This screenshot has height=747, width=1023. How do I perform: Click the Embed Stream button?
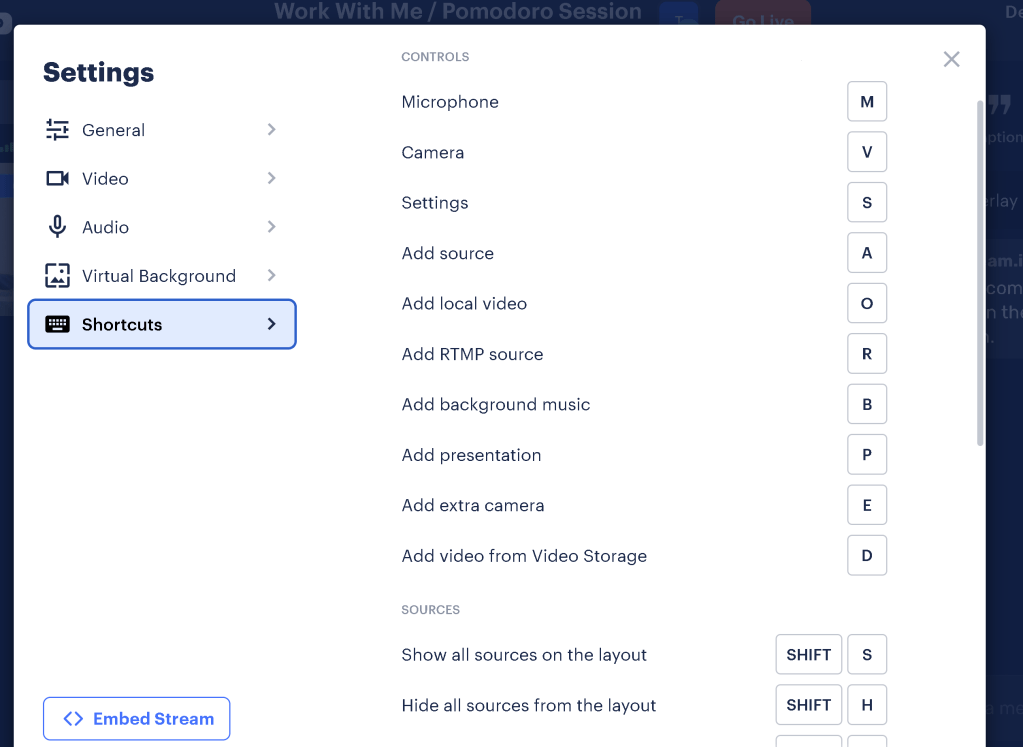click(136, 718)
